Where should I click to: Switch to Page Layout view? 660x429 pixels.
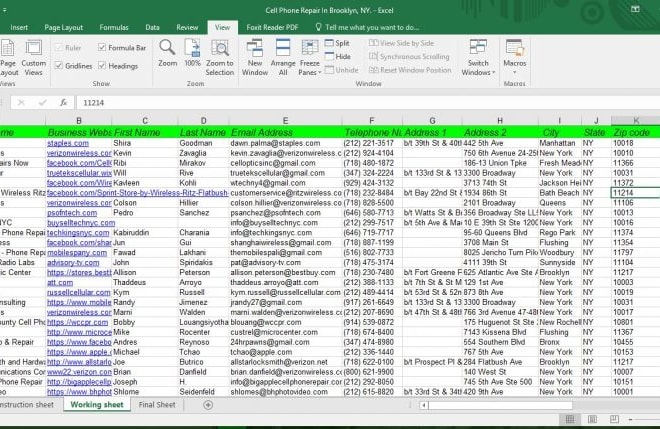pyautogui.click(x=8, y=58)
